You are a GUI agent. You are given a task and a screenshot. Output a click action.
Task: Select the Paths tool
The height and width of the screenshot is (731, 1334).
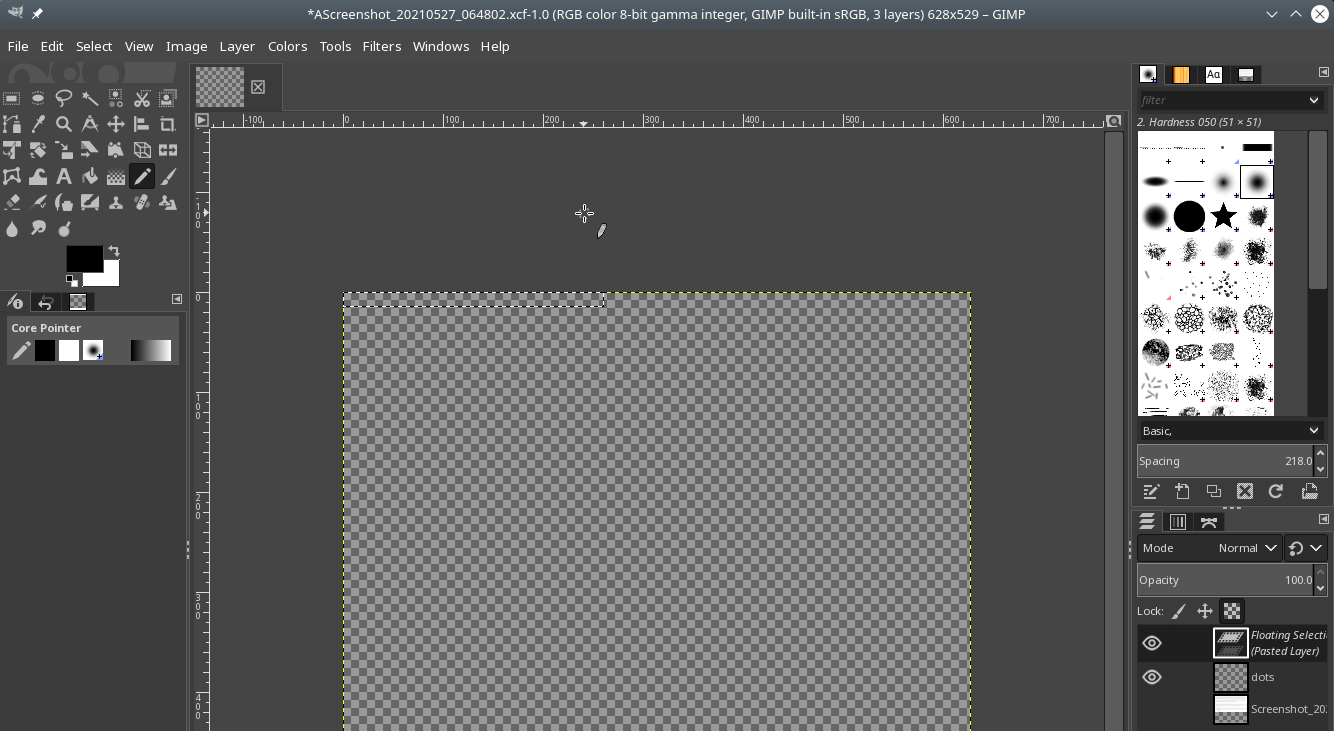(12, 124)
